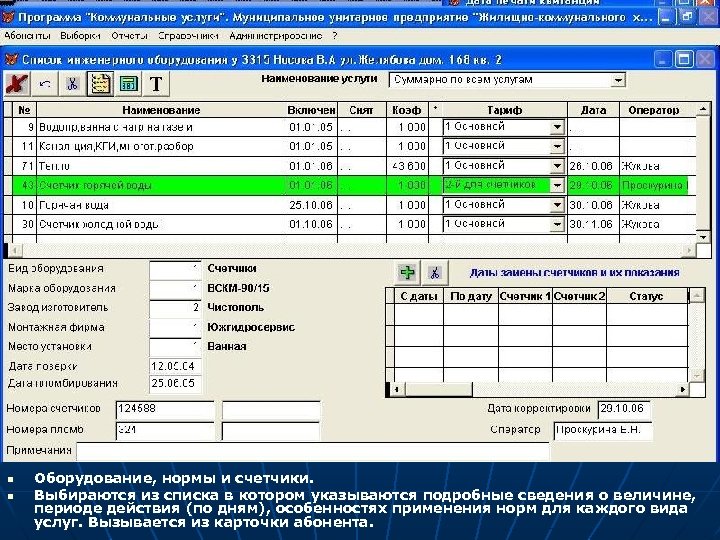
Task: Click Дата пломбирования field 25.06.05
Action: tap(175, 383)
